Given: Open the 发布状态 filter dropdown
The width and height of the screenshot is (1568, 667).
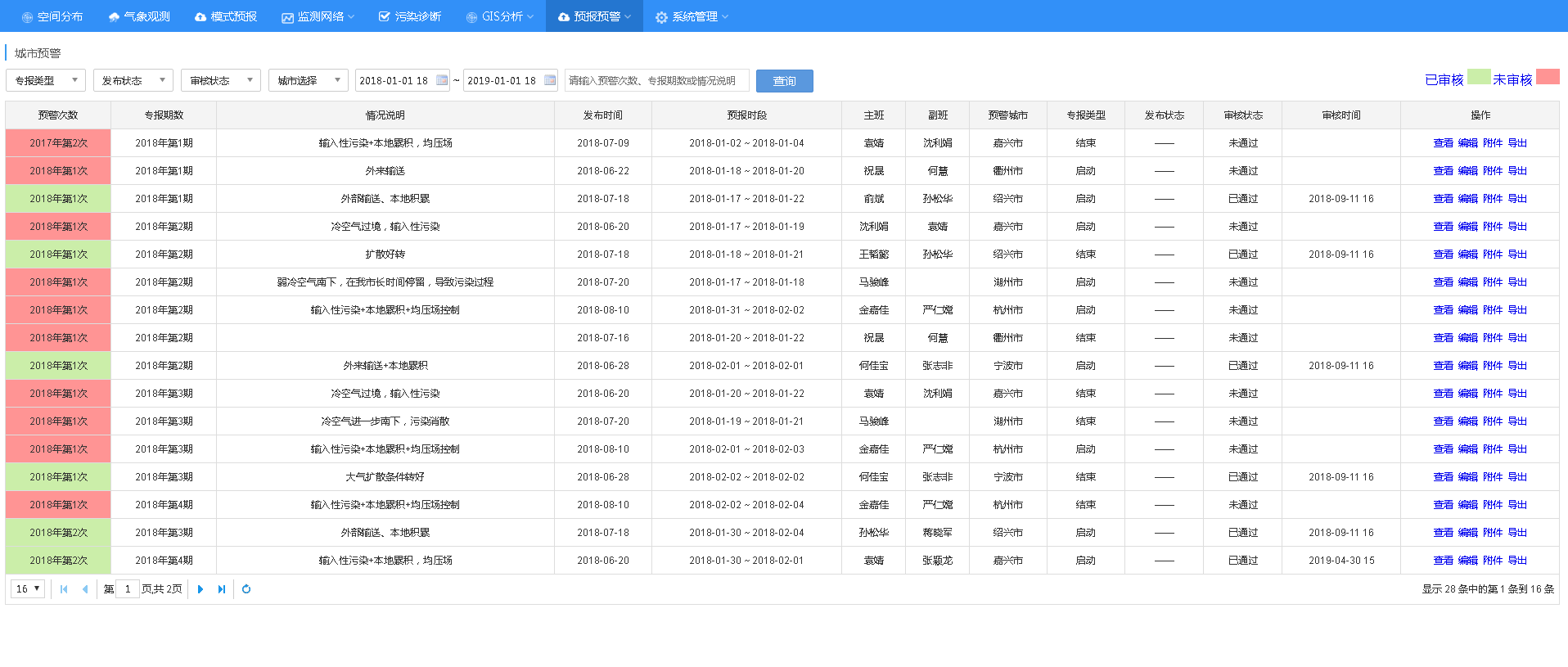Looking at the screenshot, I should pos(133,80).
